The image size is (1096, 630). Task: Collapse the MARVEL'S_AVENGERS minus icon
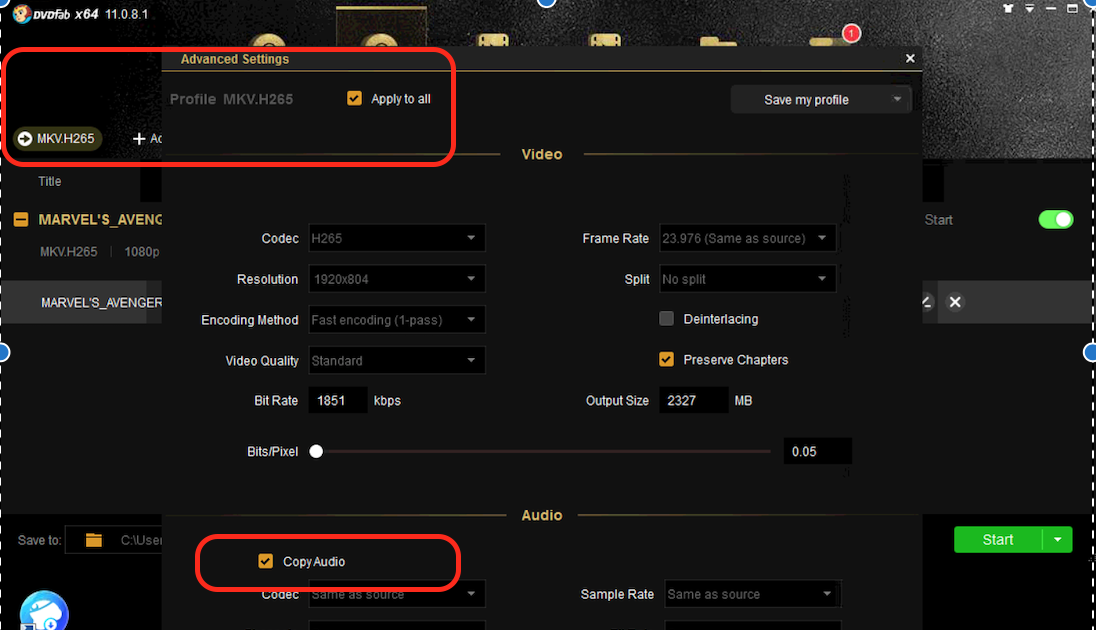pos(21,220)
